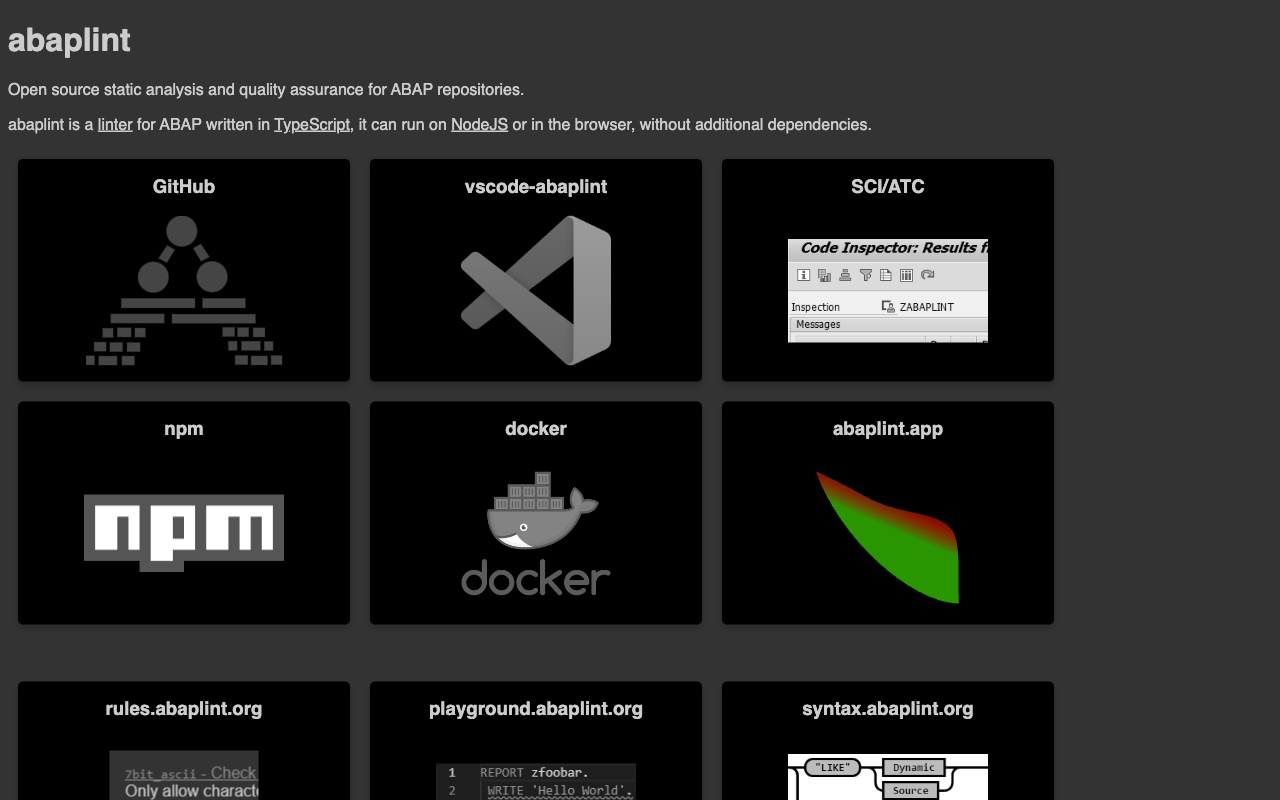Click the vscode-abaplint card title
Screen dimensions: 1280x800
tap(536, 187)
